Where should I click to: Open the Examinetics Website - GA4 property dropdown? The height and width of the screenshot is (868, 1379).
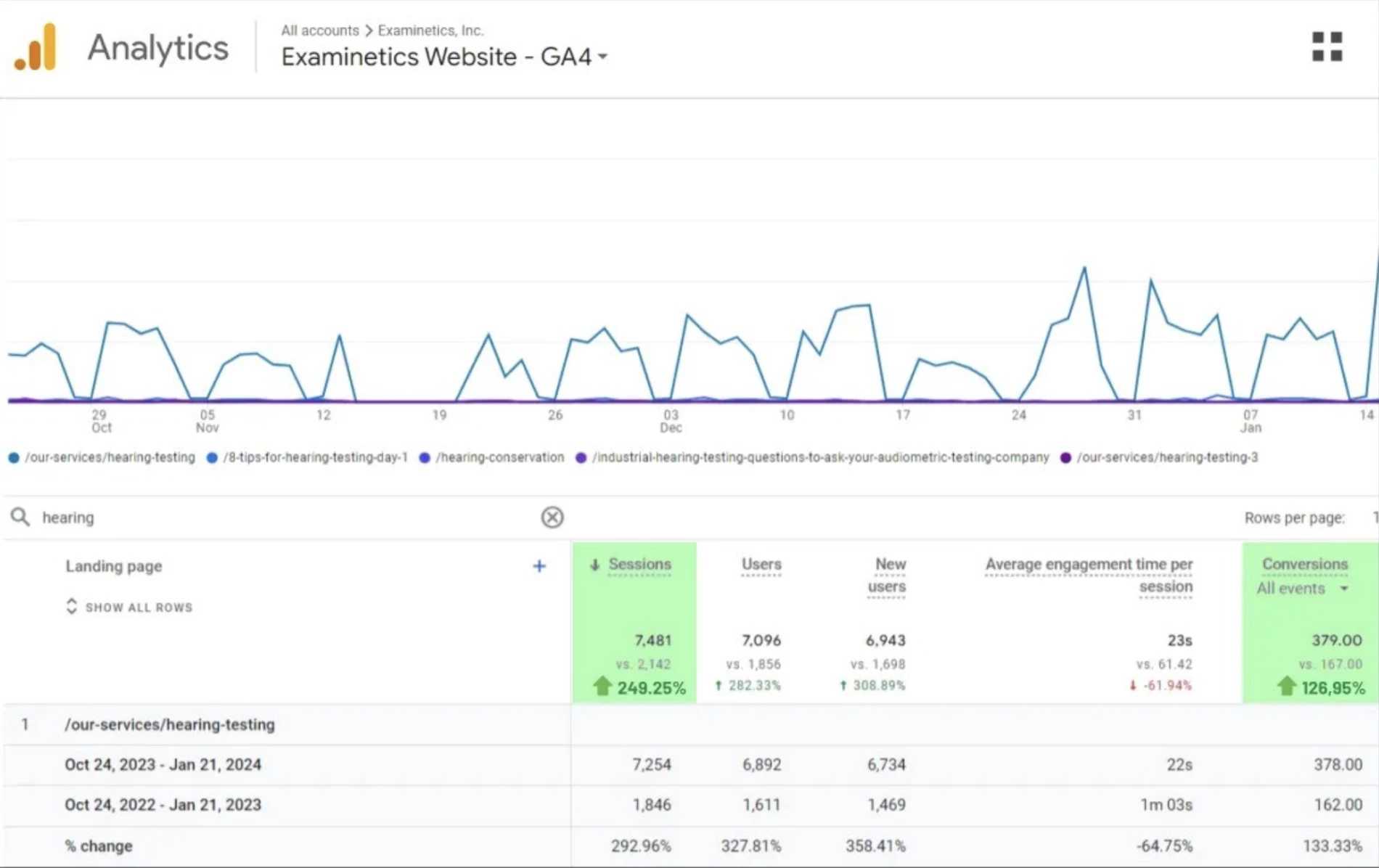point(444,57)
